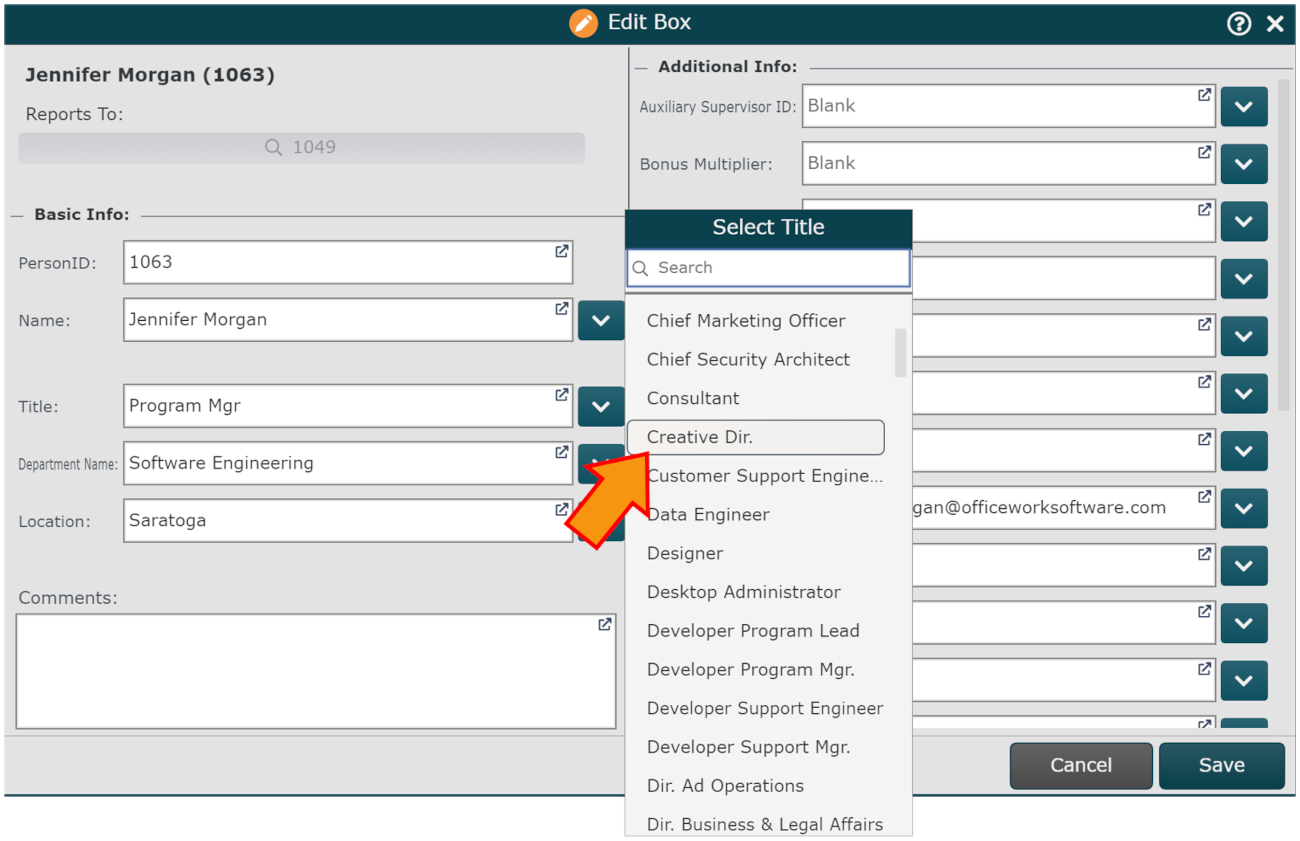This screenshot has width=1300, height=841.
Task: Select Customer Support Engineer title
Action: pyautogui.click(x=764, y=476)
